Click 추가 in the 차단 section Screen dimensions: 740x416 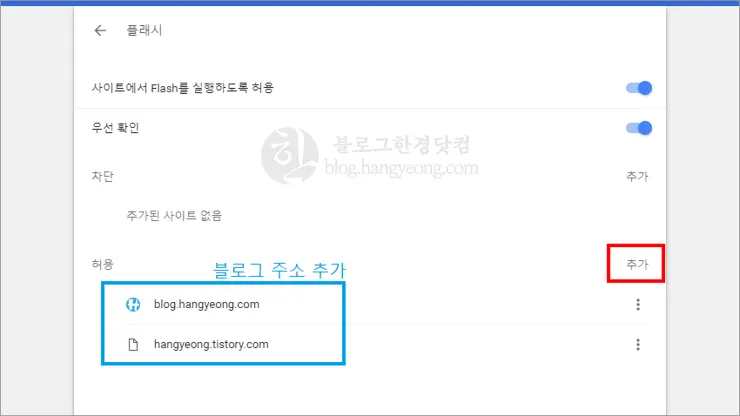tap(637, 177)
